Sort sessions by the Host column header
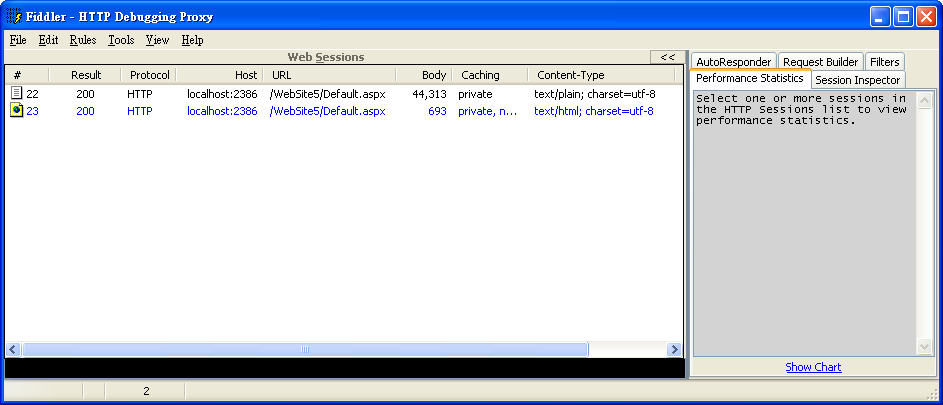 click(x=220, y=75)
